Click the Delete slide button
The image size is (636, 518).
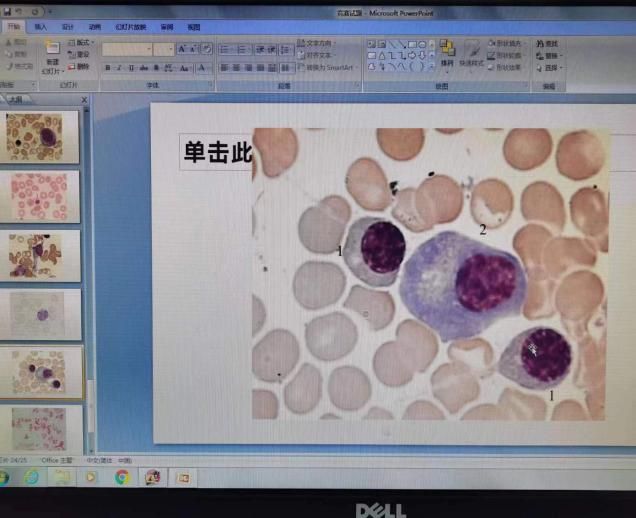82,67
